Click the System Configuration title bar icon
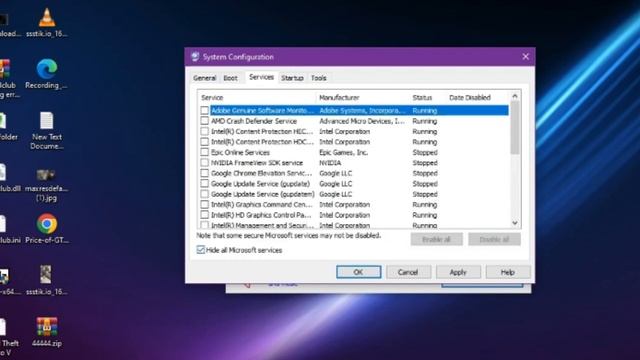This screenshot has height=360, width=640. click(x=195, y=57)
